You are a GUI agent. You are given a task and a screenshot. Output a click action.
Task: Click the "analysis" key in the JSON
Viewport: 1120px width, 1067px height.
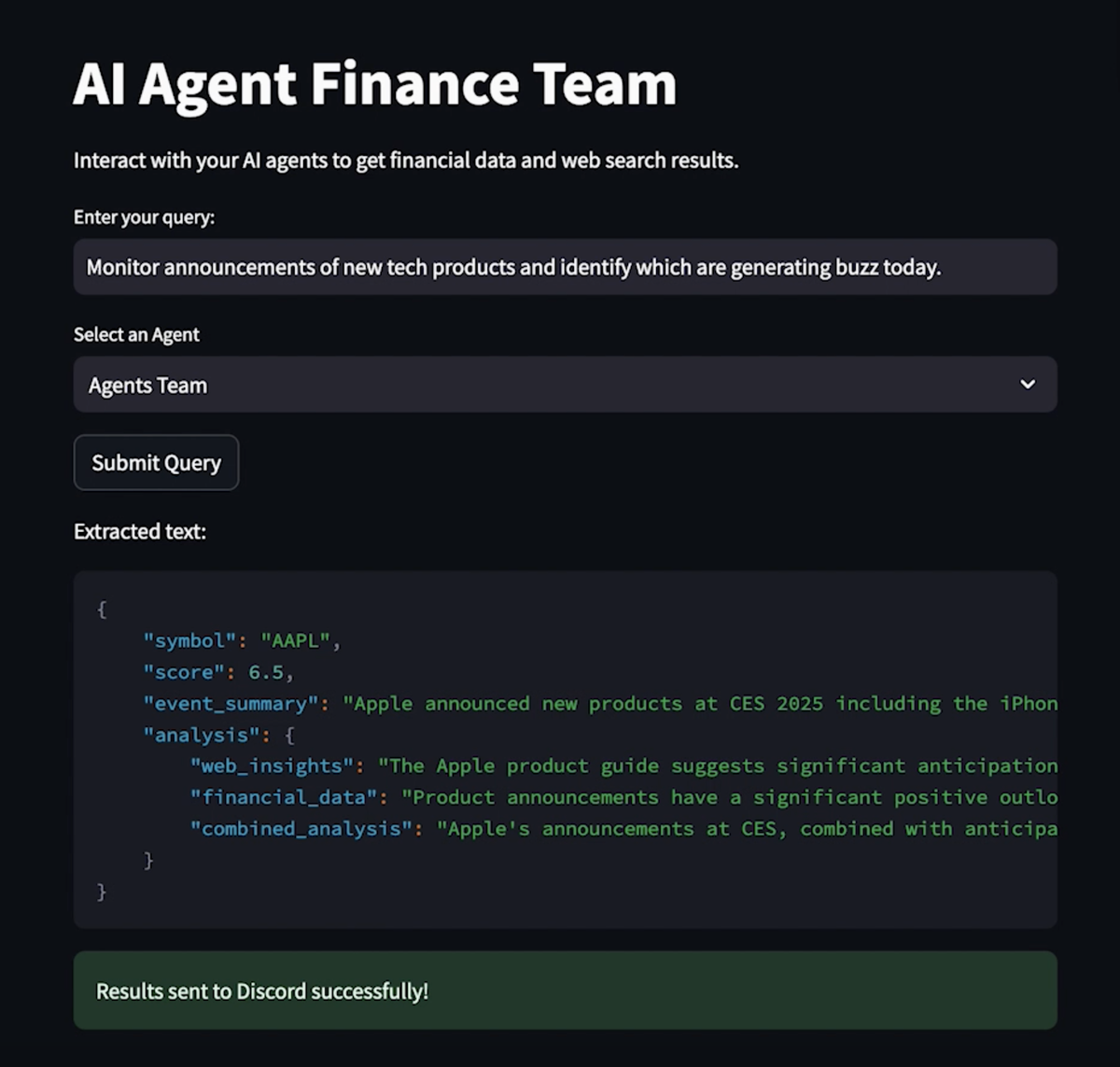click(x=201, y=736)
